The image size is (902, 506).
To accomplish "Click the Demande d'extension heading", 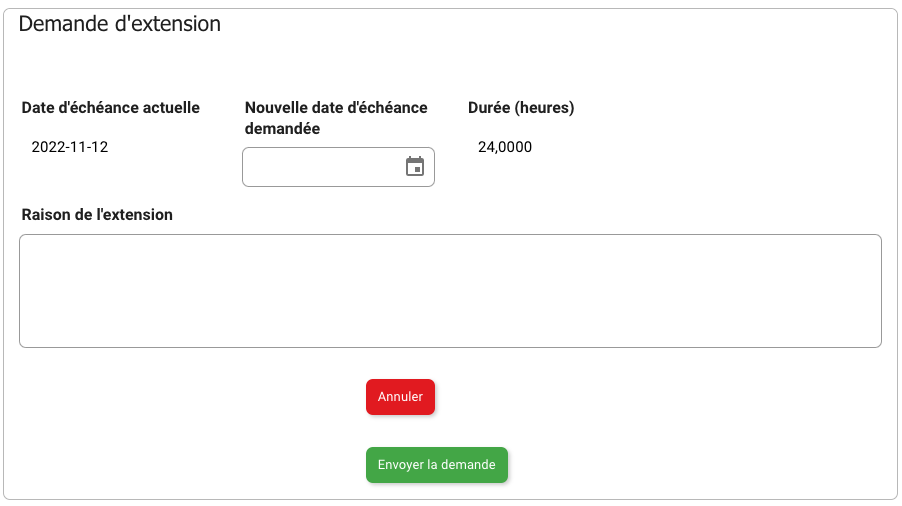I will (120, 24).
